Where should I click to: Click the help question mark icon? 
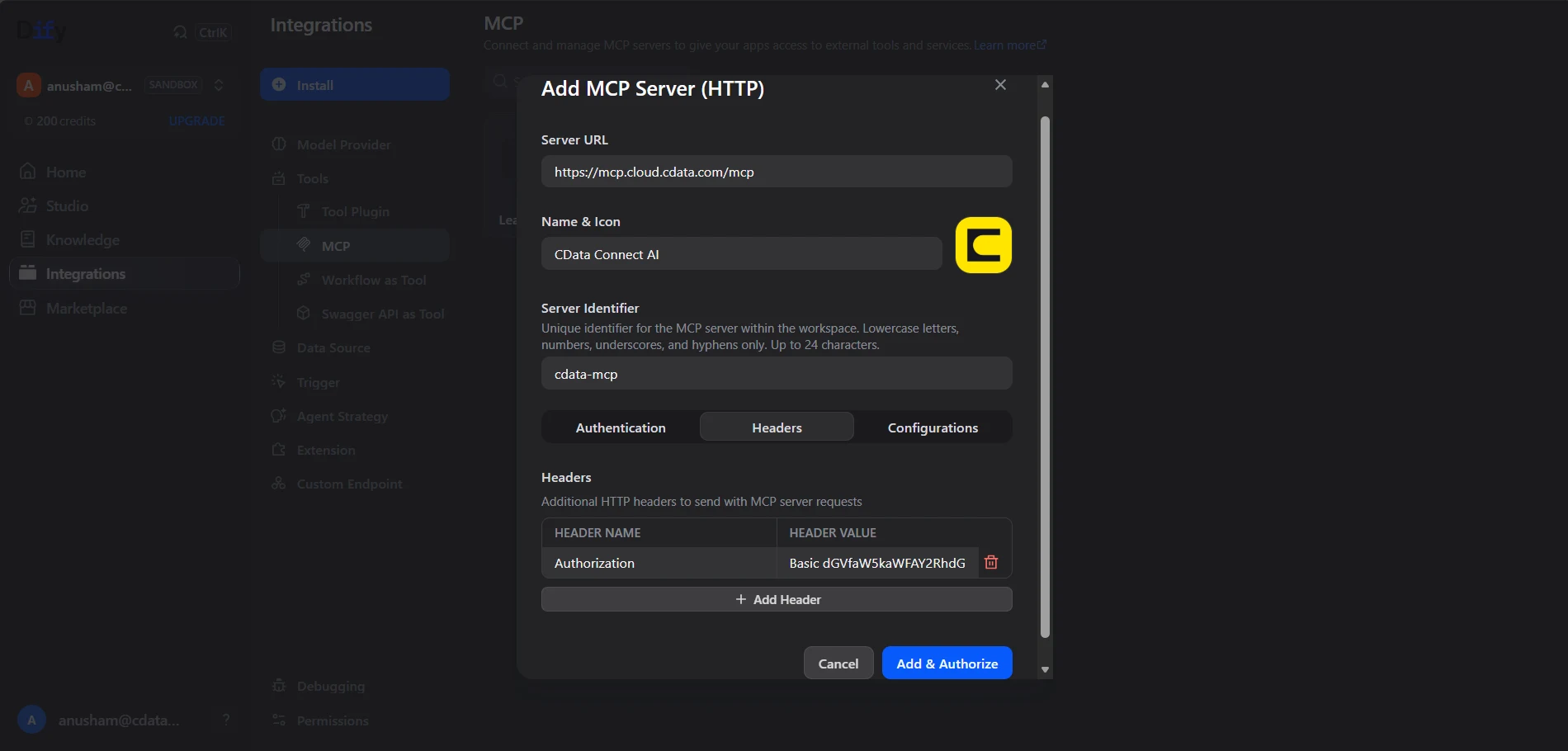point(226,720)
